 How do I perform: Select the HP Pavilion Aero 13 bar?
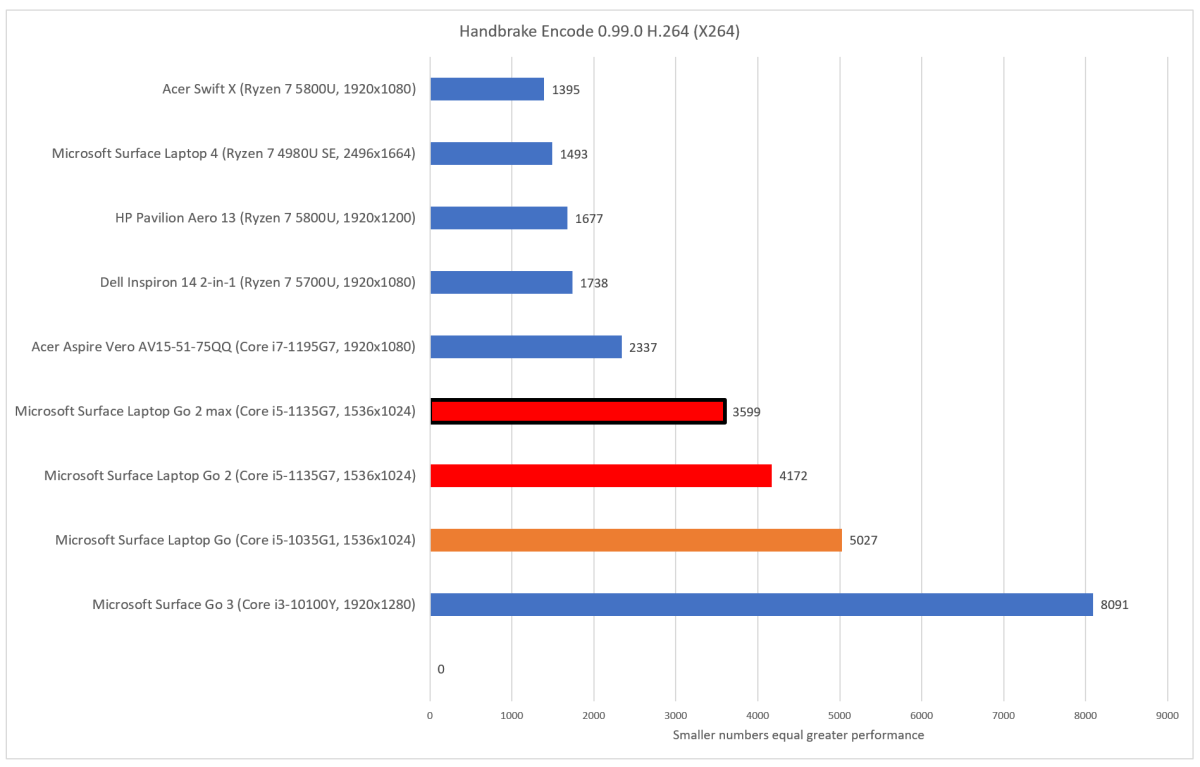click(x=498, y=218)
